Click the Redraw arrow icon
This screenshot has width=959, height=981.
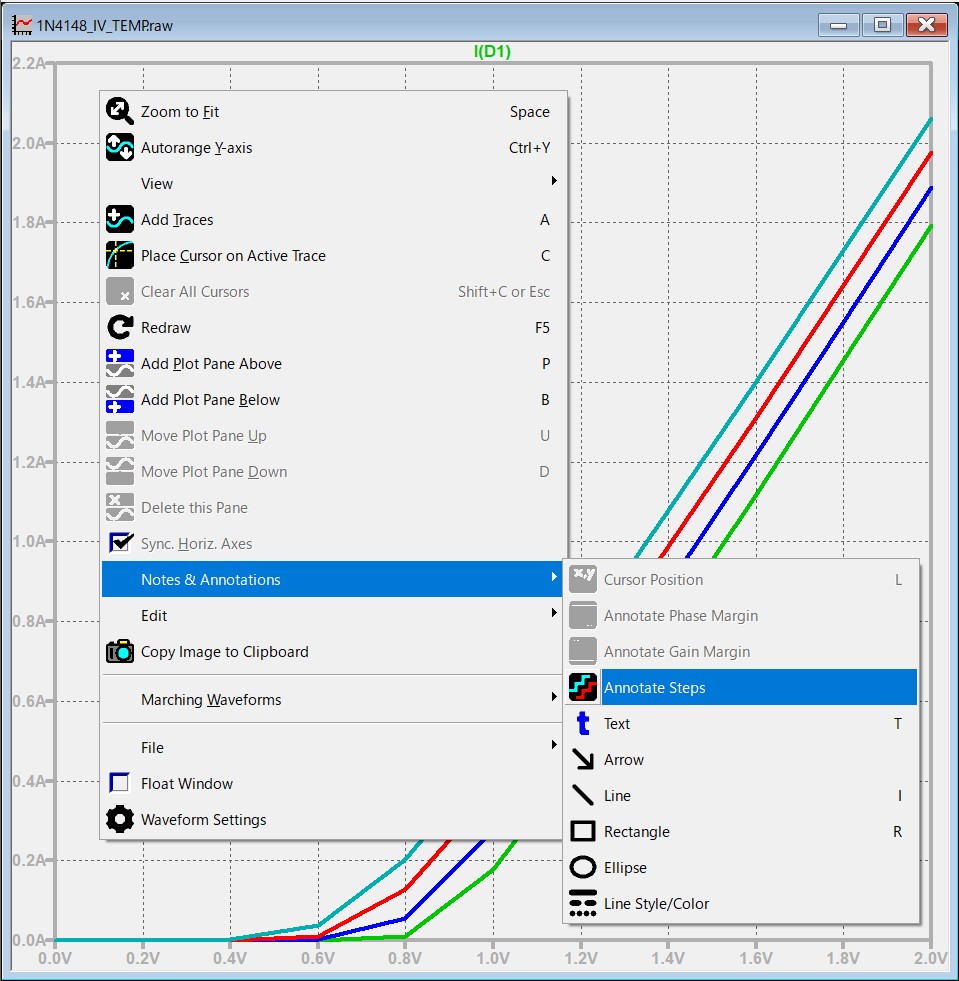pos(120,328)
